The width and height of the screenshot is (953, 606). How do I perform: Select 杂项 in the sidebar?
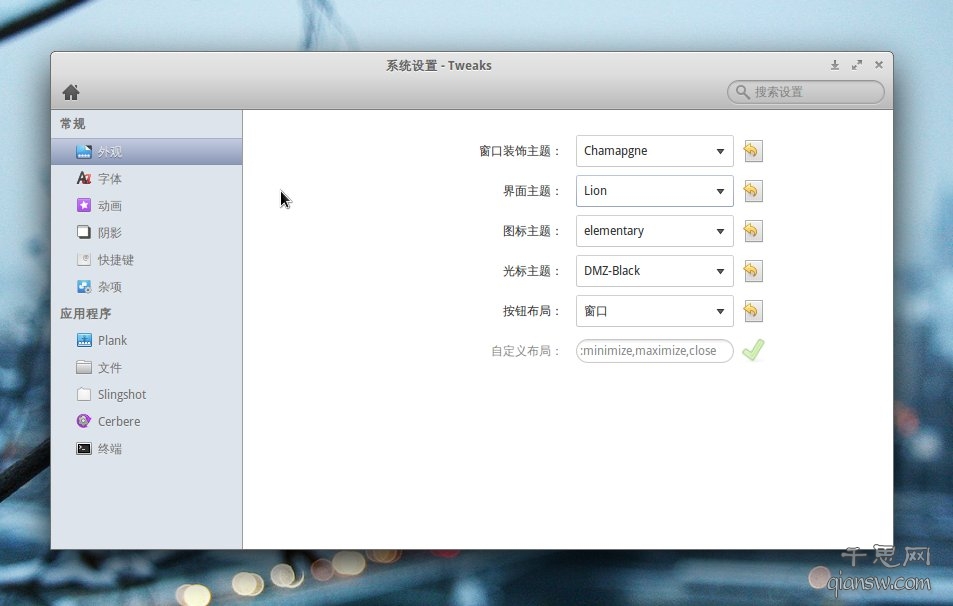click(x=110, y=287)
